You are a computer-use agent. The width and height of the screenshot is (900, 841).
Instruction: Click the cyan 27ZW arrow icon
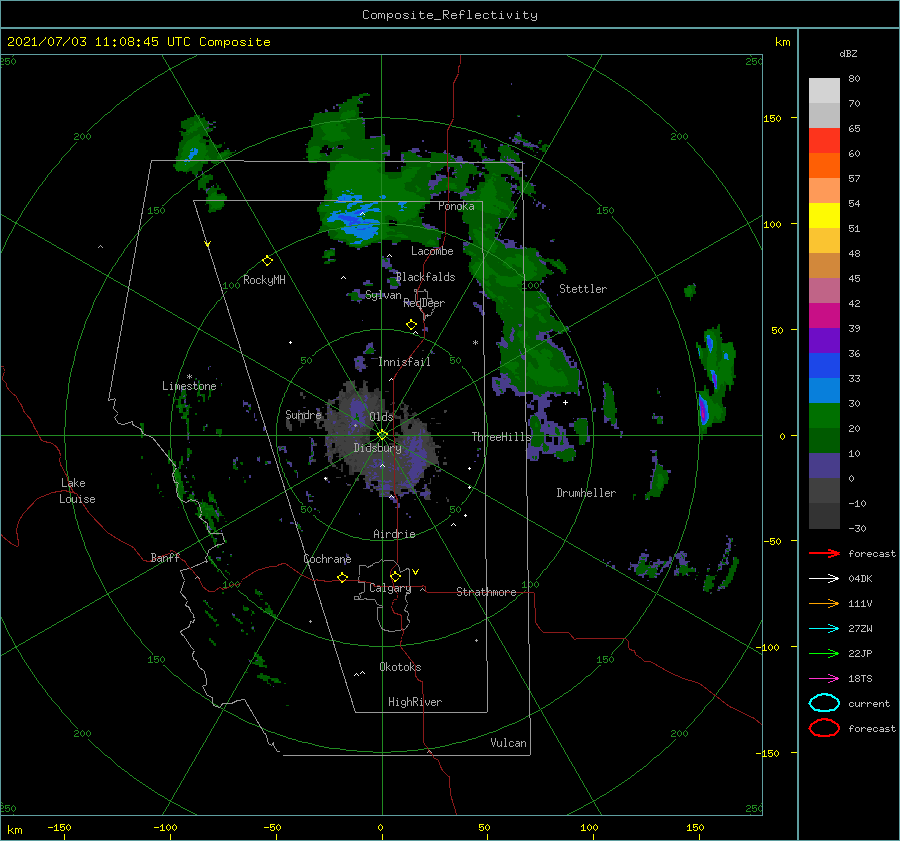pos(824,629)
